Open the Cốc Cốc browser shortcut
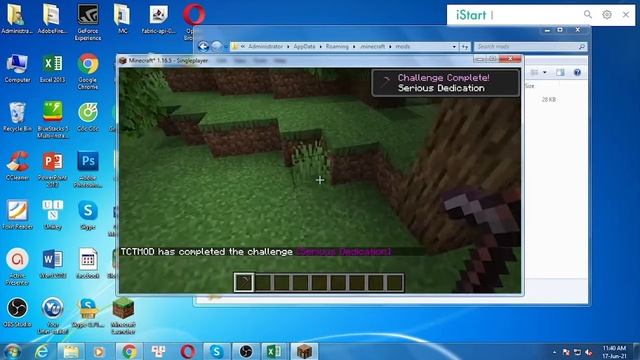Image resolution: width=640 pixels, height=360 pixels. (88, 118)
